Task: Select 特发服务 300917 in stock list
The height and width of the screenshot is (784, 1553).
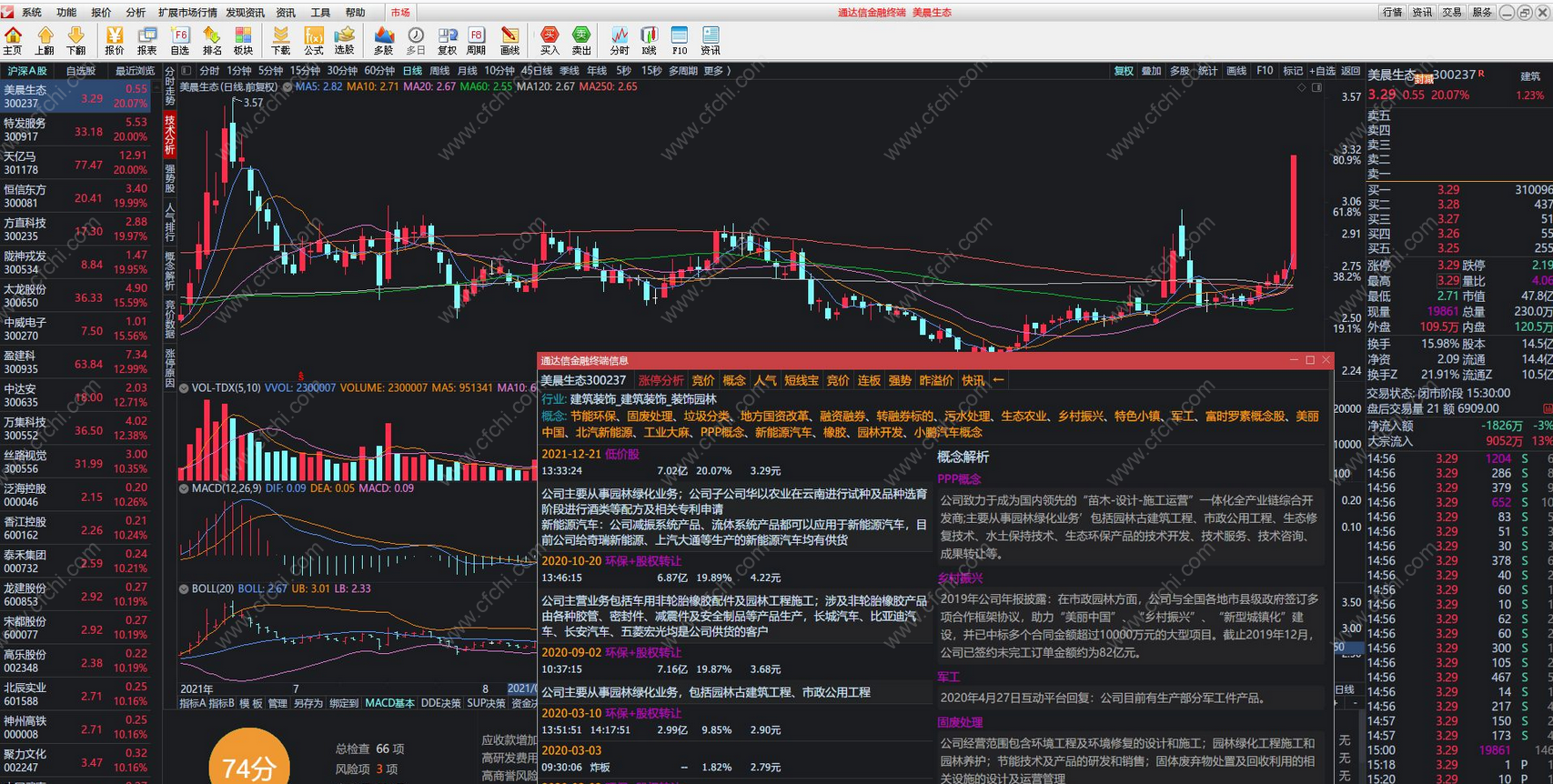Action: coord(76,129)
